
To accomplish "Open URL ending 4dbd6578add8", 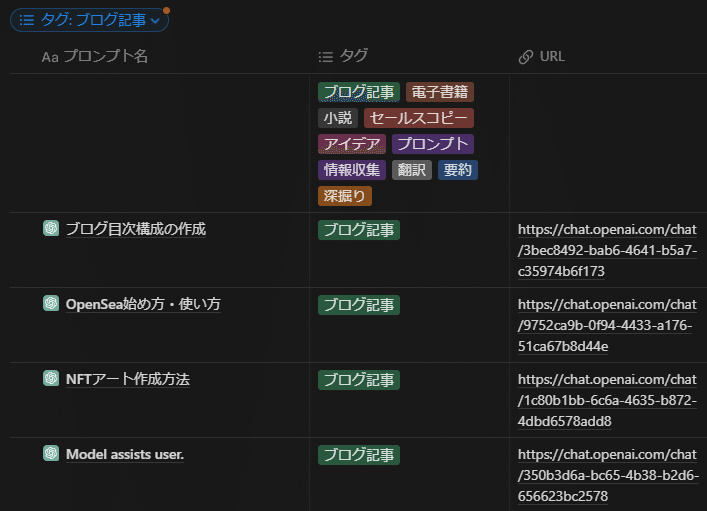I will coord(607,401).
